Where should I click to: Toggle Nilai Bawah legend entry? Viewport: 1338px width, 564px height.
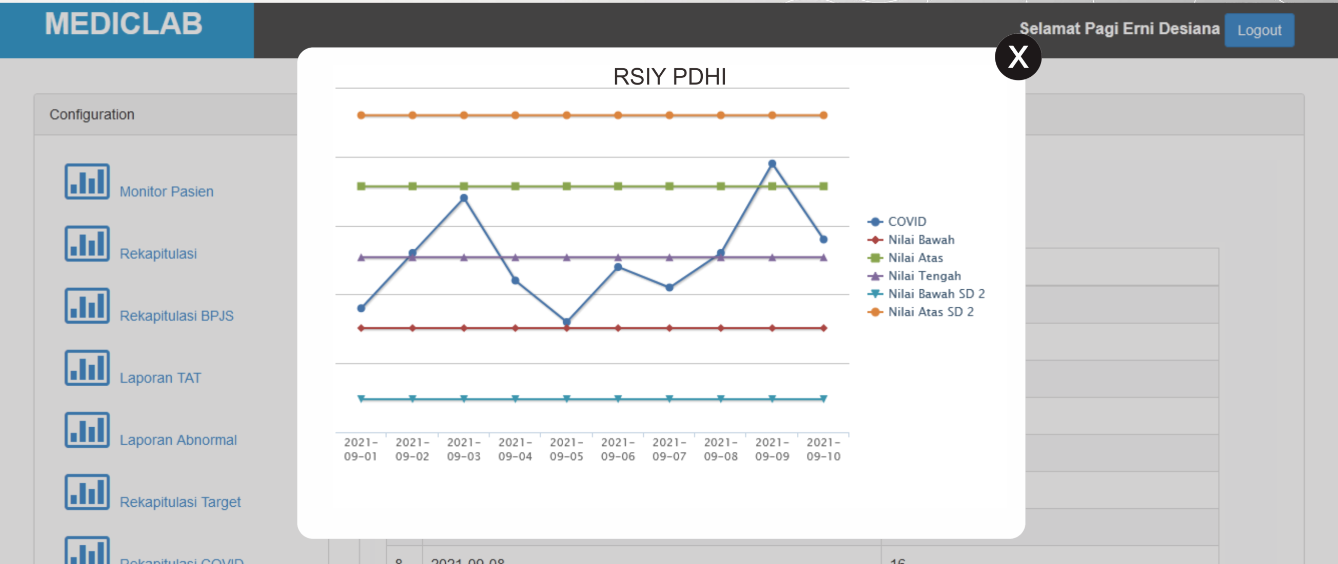click(920, 240)
